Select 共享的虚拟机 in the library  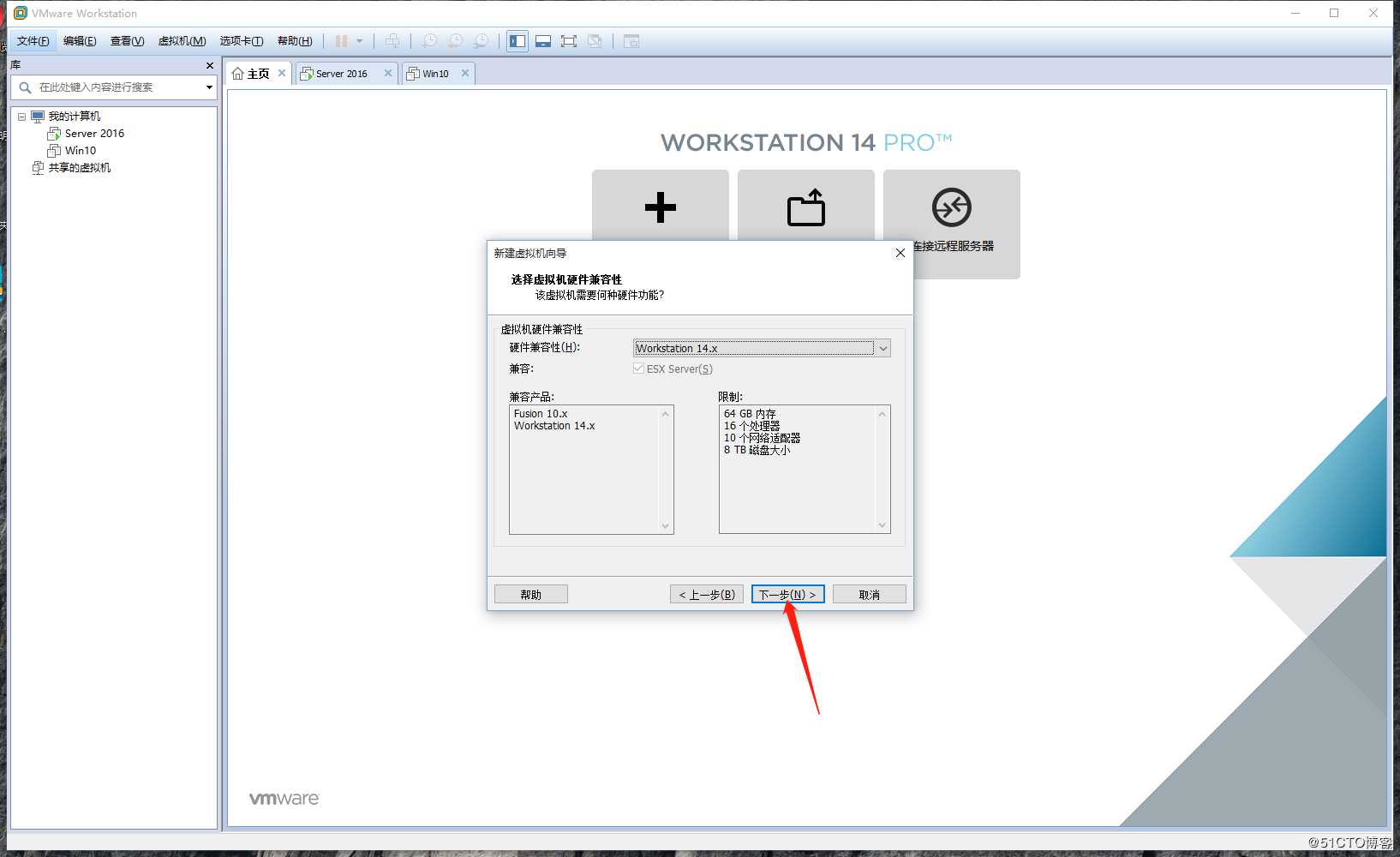79,168
